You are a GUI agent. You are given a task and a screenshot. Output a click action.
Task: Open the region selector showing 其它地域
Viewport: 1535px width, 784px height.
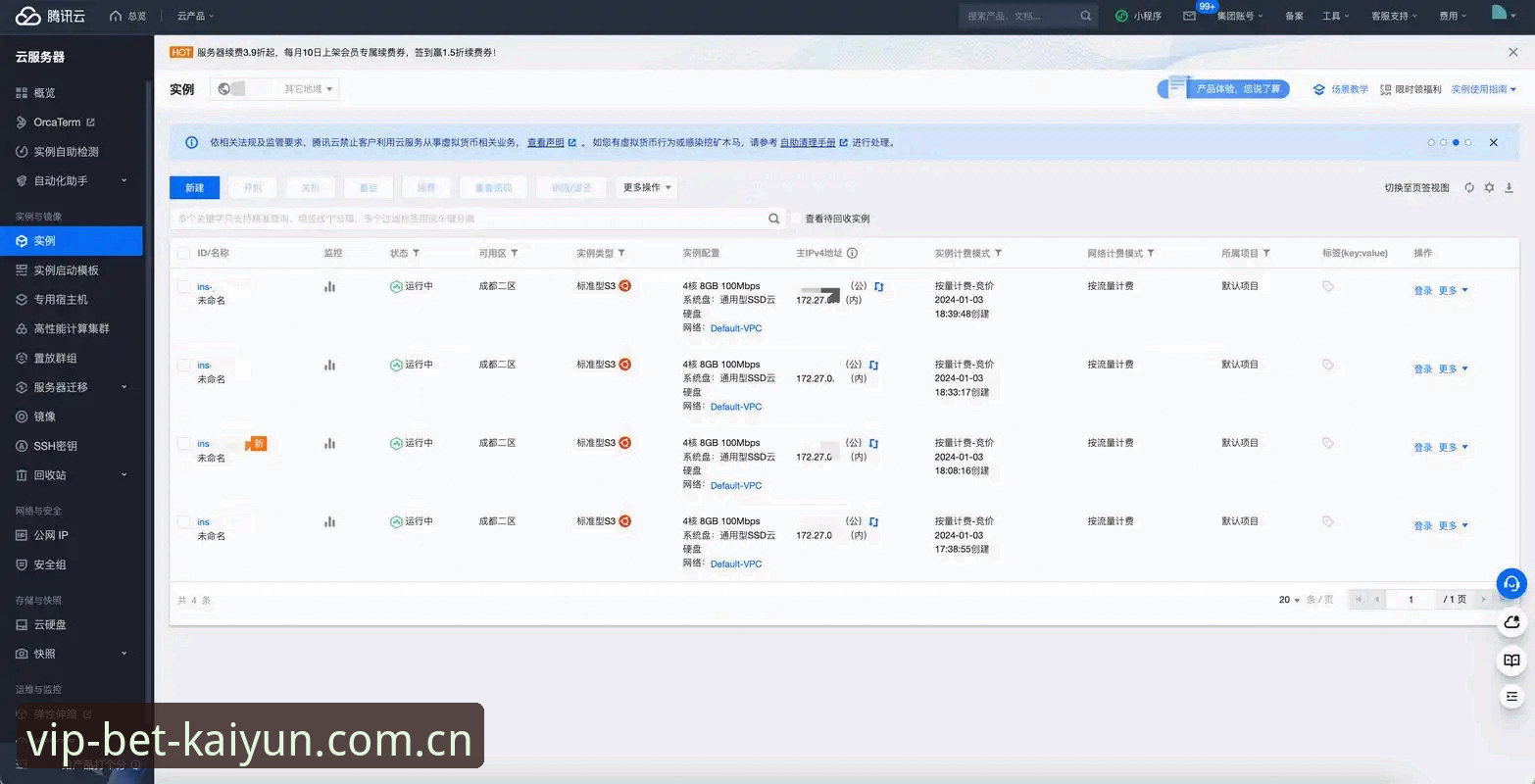click(x=274, y=89)
